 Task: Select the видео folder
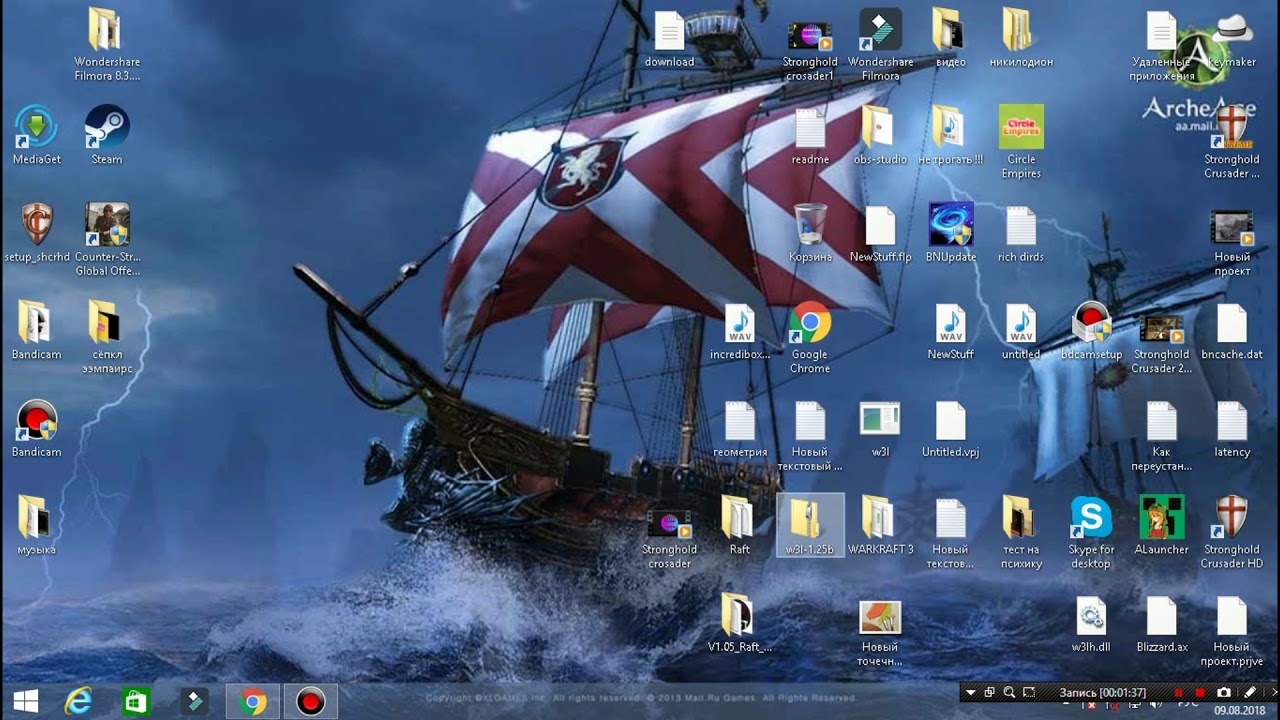pyautogui.click(x=950, y=38)
